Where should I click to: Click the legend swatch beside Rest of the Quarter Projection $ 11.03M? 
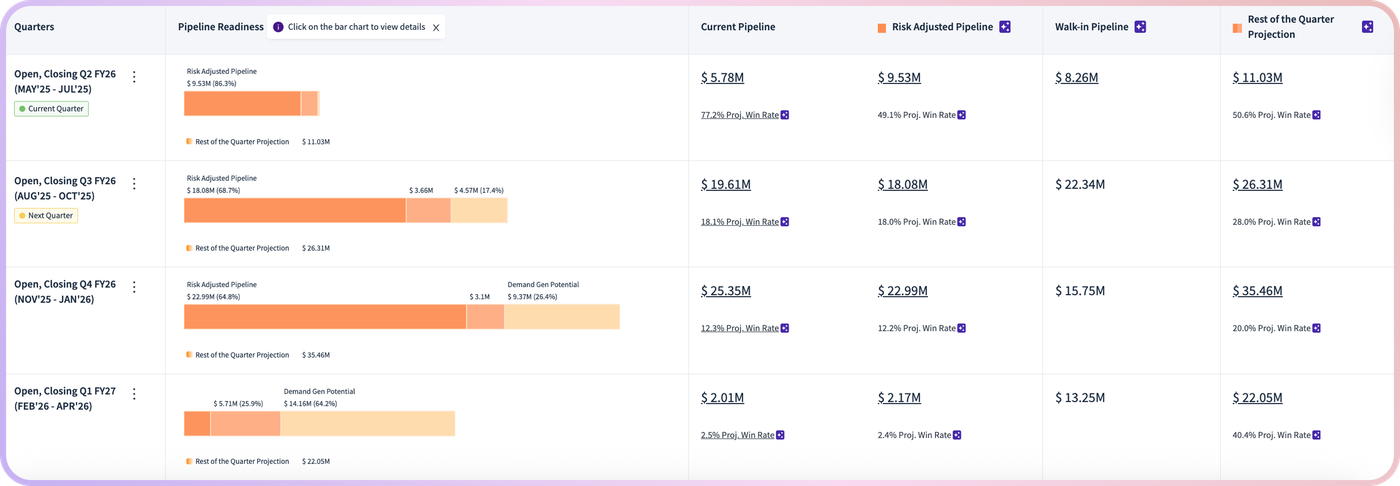(x=189, y=142)
